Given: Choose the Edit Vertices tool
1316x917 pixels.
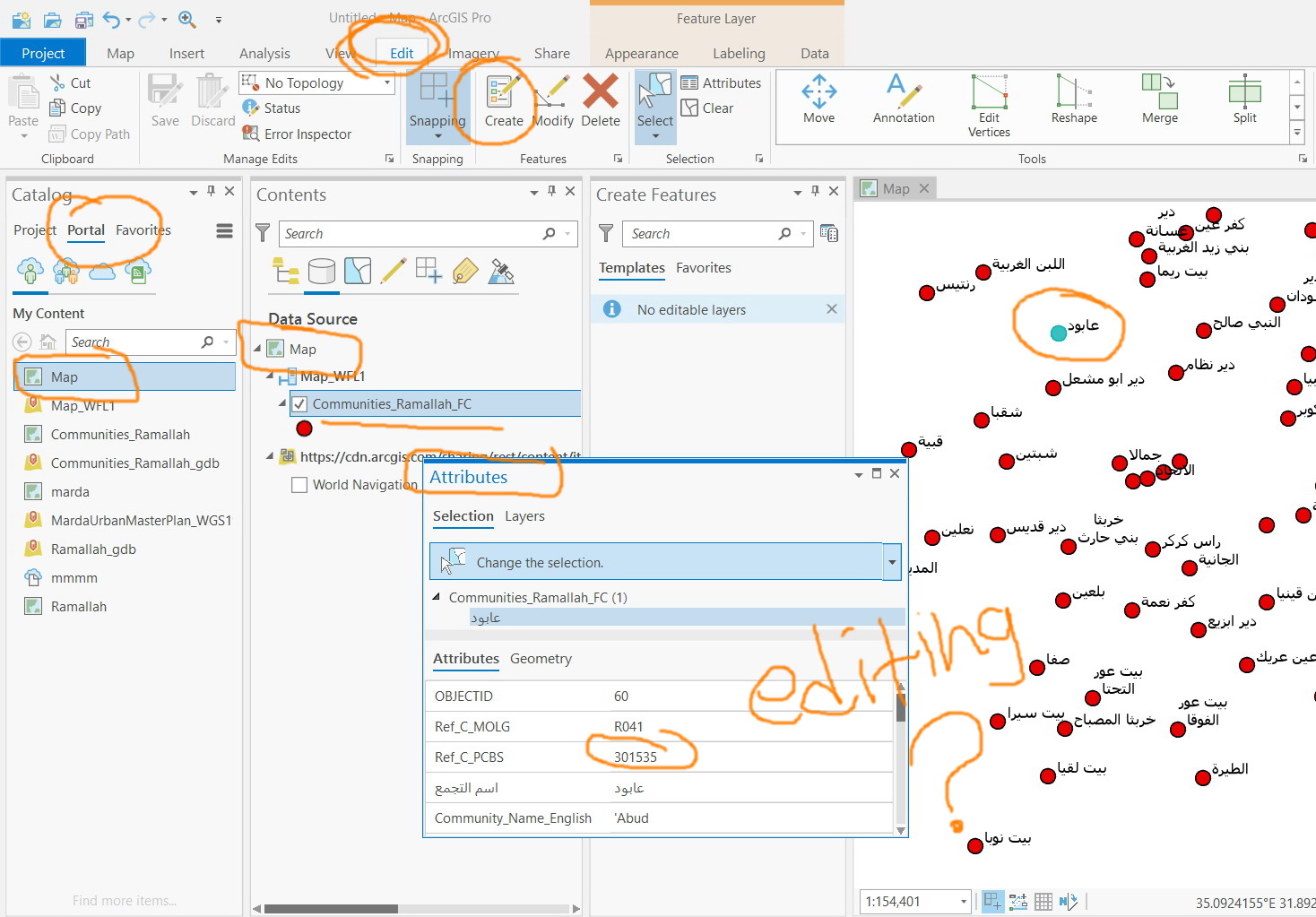Looking at the screenshot, I should (x=989, y=106).
